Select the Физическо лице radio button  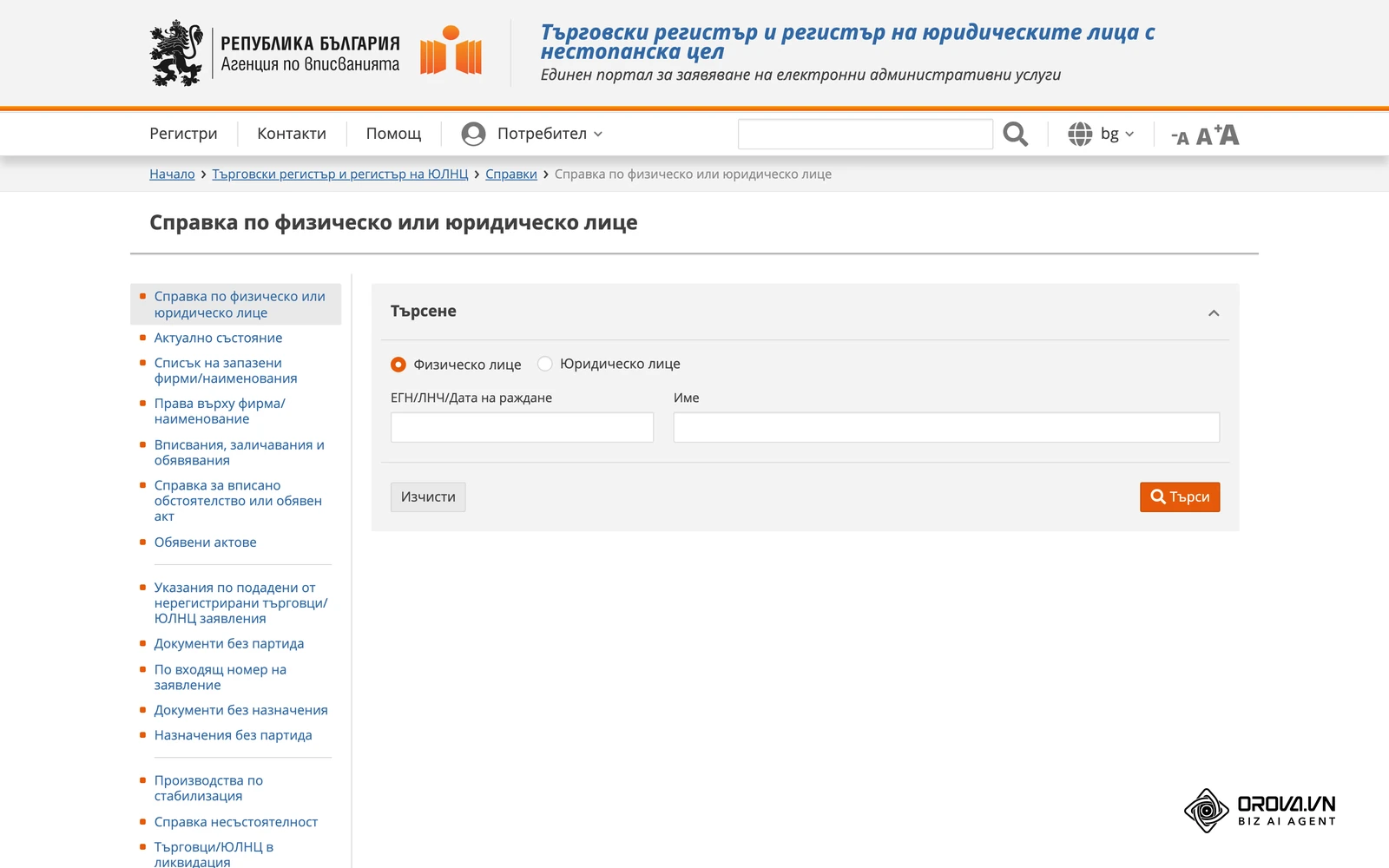click(398, 365)
